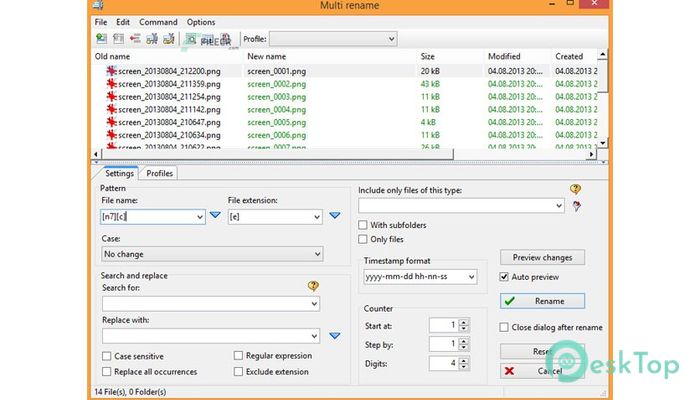Click the file list vertical scrollbar down arrow

click(603, 143)
